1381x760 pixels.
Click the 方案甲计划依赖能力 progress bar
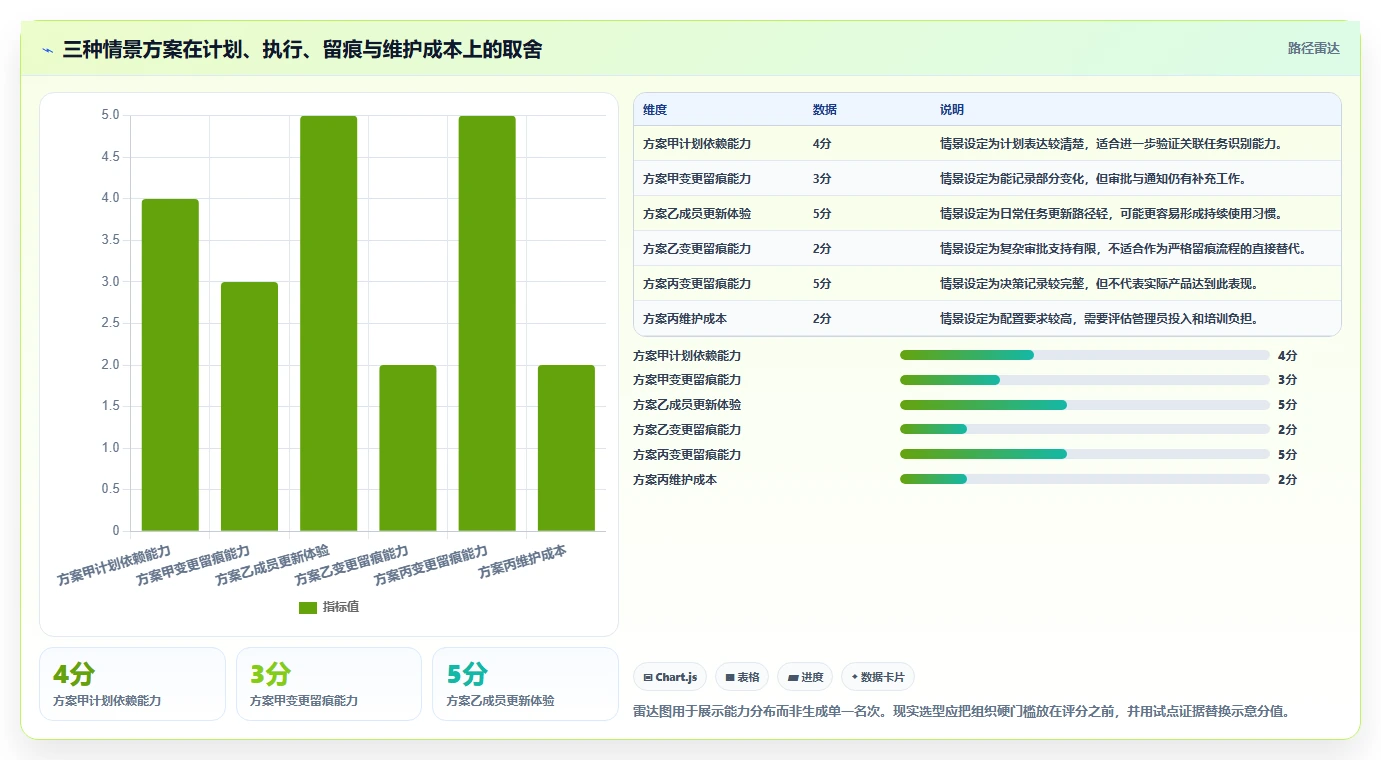pos(1085,355)
